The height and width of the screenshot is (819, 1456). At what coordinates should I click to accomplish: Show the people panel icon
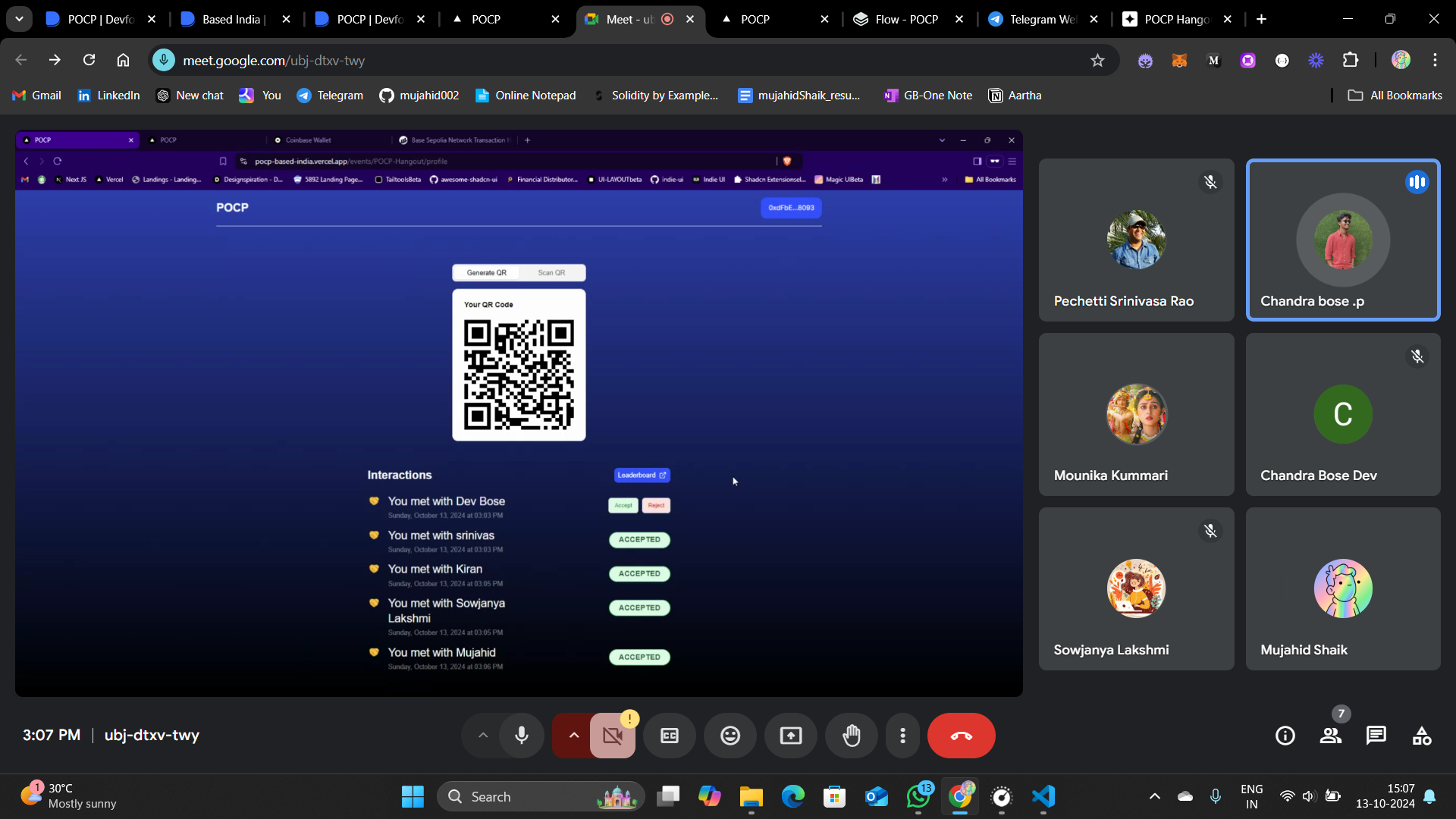tap(1331, 736)
